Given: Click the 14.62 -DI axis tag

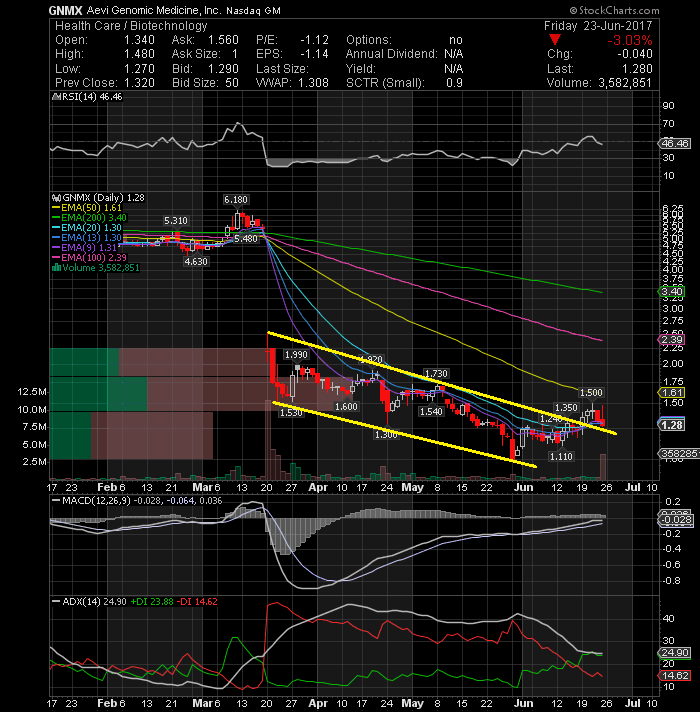Looking at the screenshot, I should click(x=674, y=675).
